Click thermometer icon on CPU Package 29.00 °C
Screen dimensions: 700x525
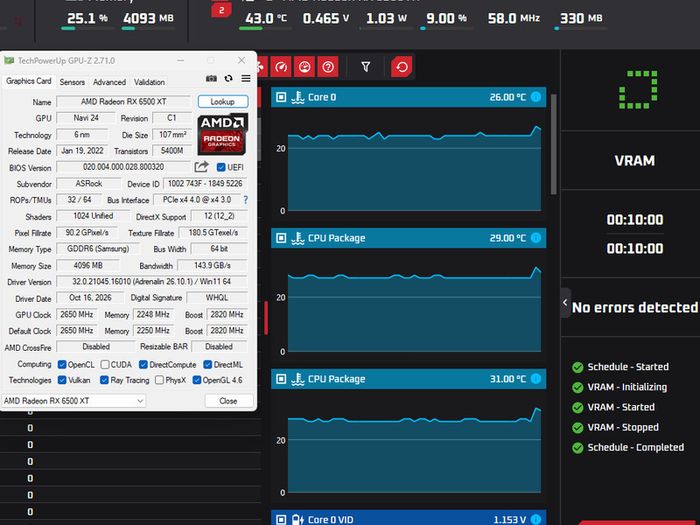[x=298, y=238]
